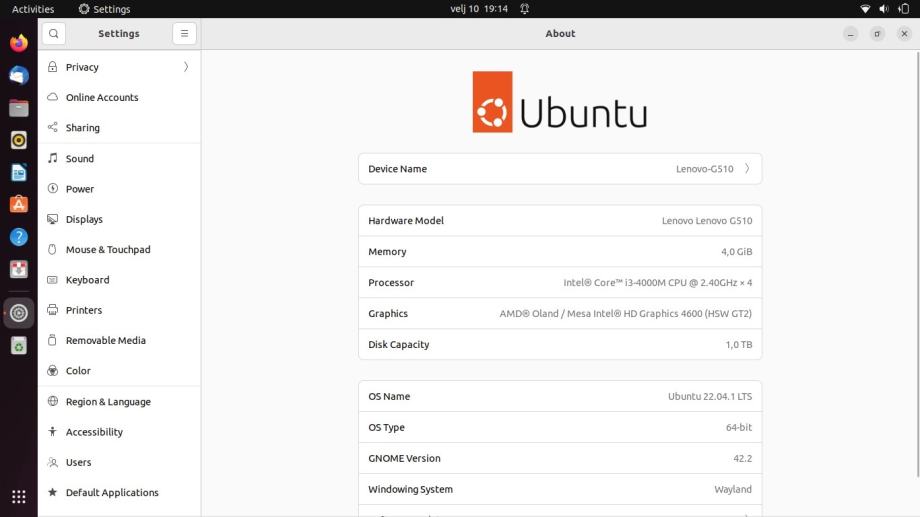
Task: Click the Accessibility icon in sidebar
Action: coord(53,432)
